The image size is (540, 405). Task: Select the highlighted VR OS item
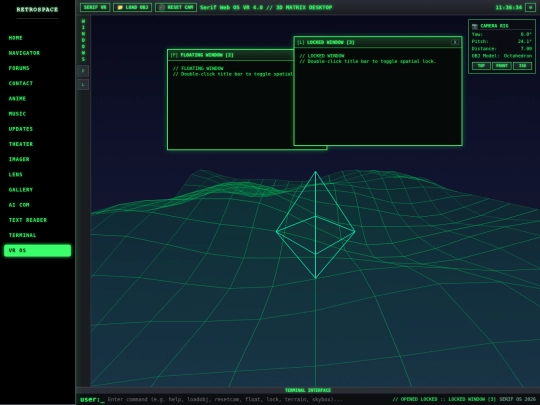pos(37,250)
